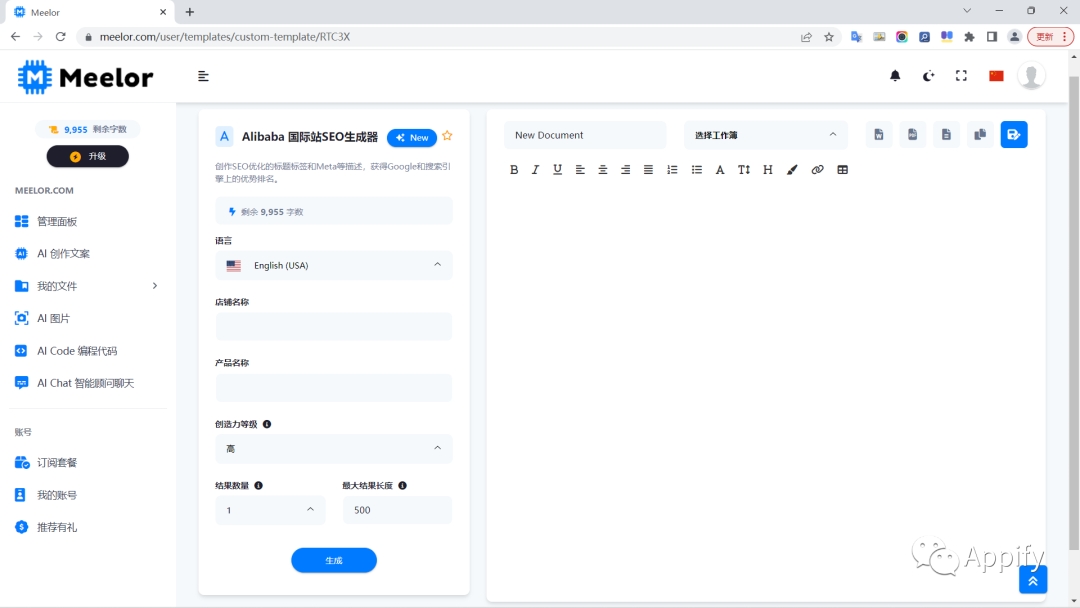
Task: Open font size tool in editor
Action: (x=744, y=170)
